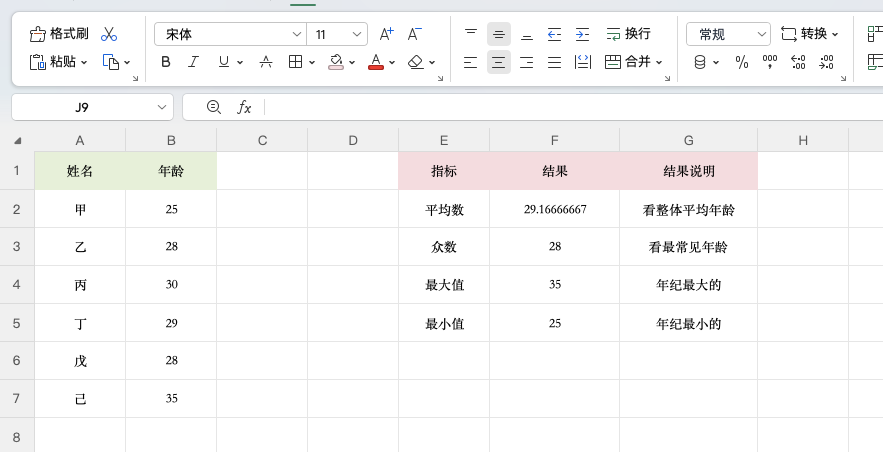Expand the Name Box dropdown arrow
The image size is (883, 452).
162,107
